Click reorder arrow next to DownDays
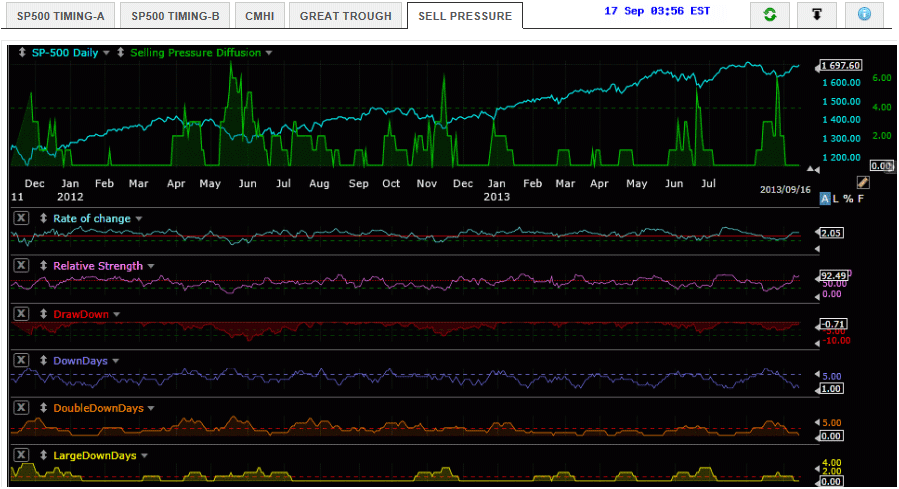 43,361
